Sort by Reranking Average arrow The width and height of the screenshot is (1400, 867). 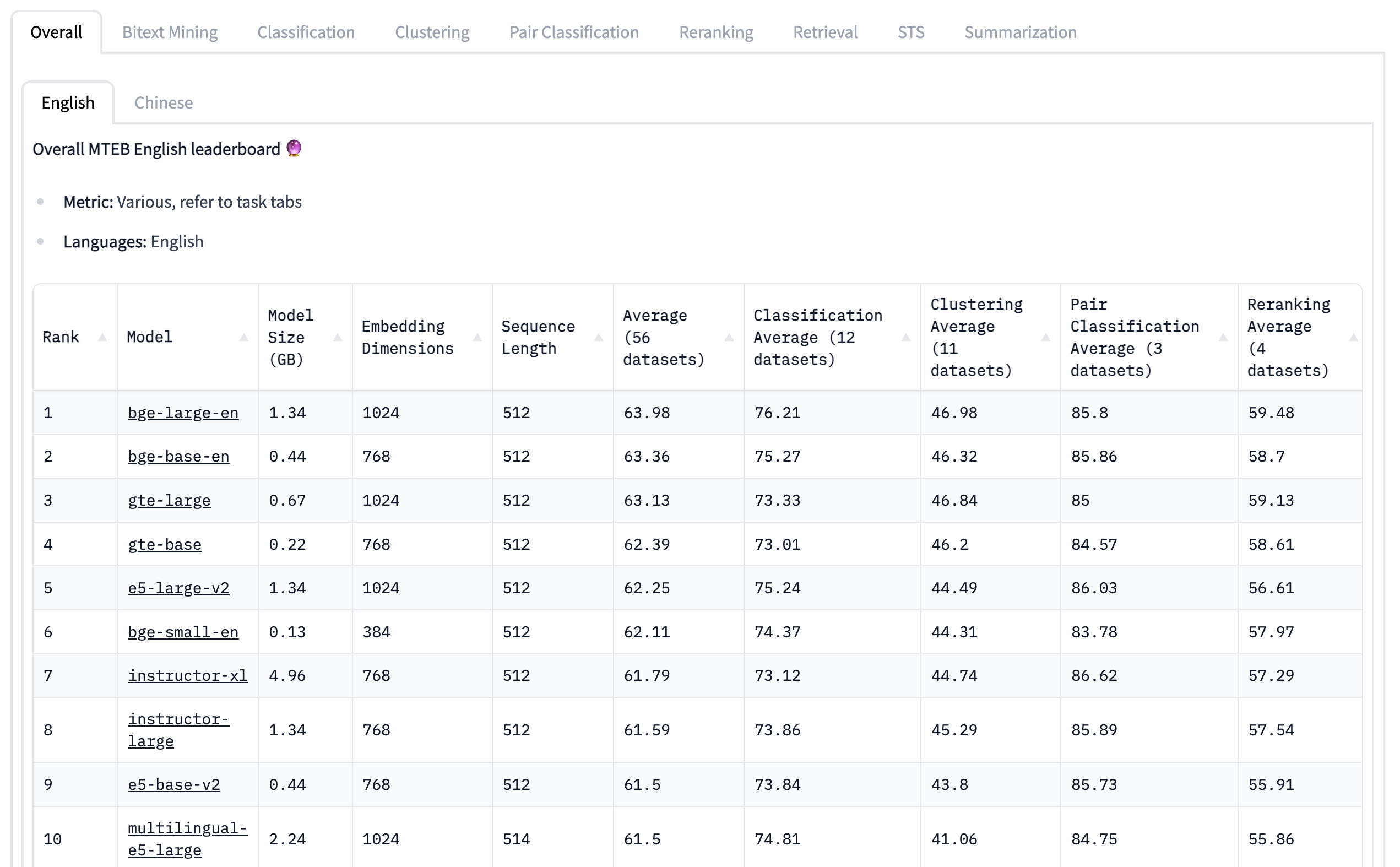tap(1354, 337)
